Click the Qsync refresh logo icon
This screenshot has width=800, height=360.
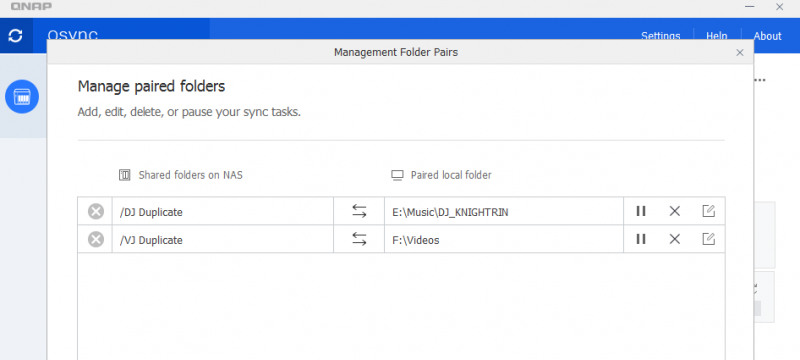tap(16, 36)
